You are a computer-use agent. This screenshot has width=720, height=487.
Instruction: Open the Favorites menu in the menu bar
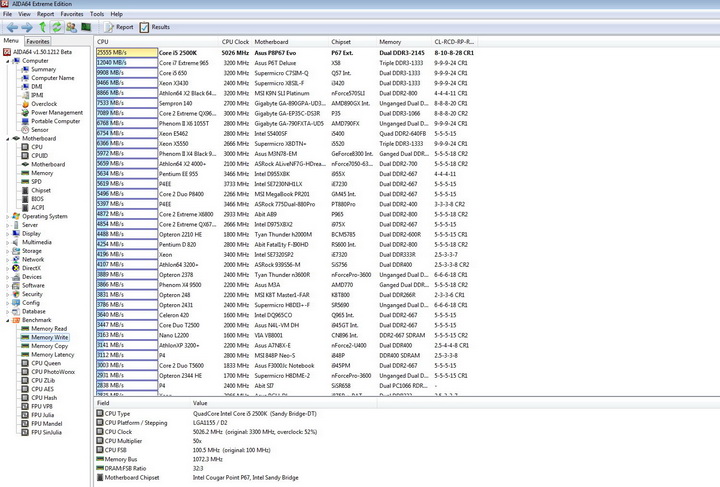72,14
